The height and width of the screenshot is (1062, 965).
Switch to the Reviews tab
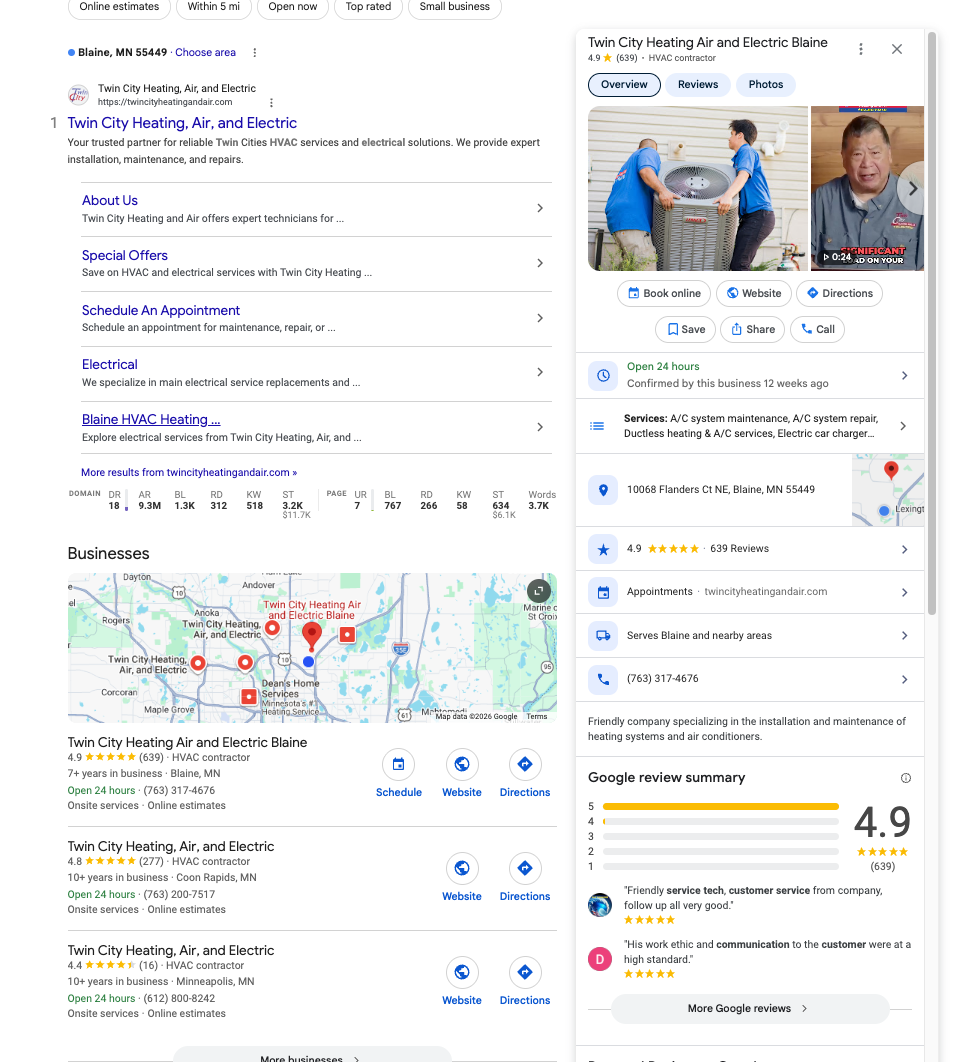point(698,85)
